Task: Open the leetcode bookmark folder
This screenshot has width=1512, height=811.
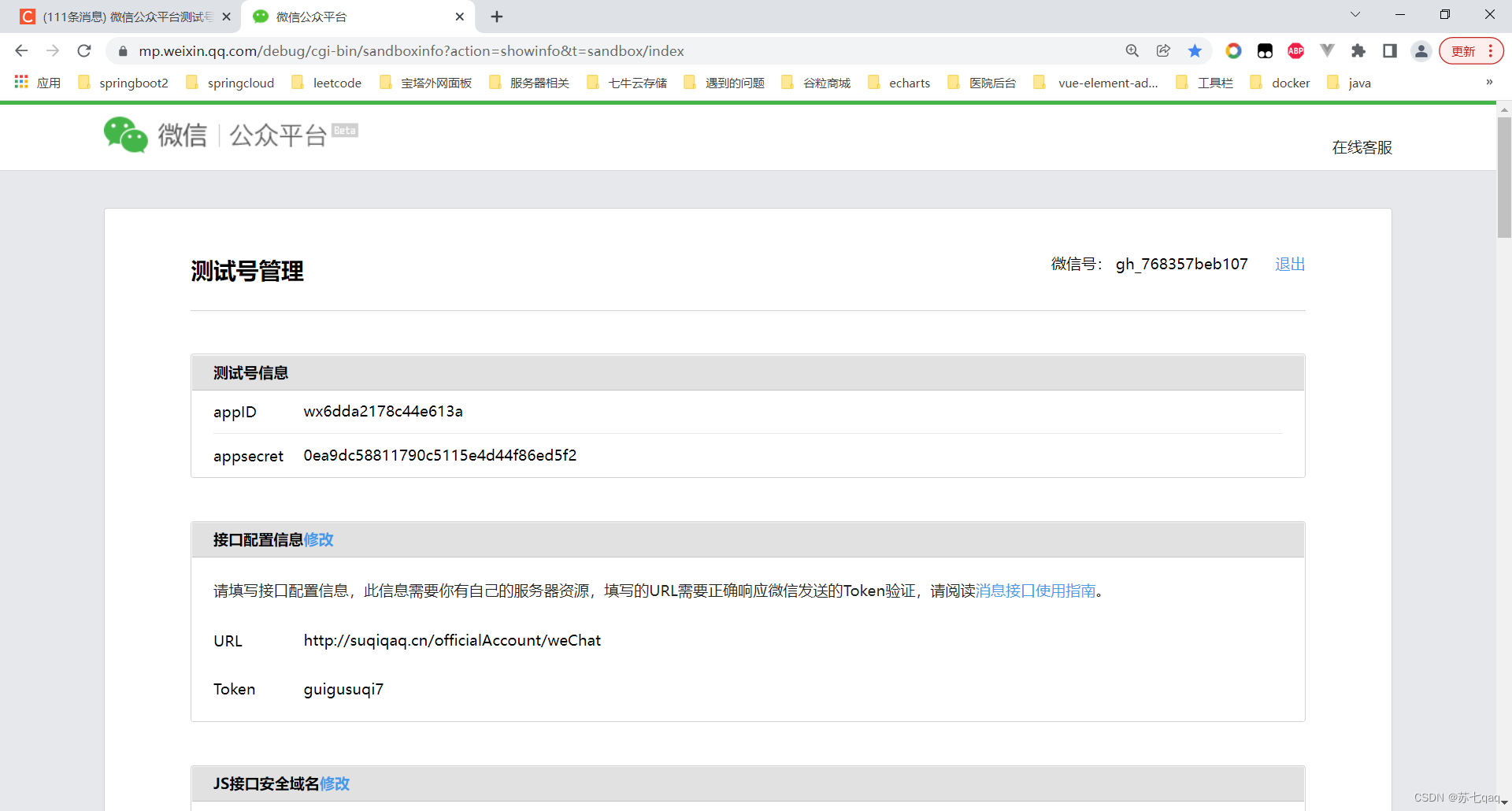Action: click(326, 83)
